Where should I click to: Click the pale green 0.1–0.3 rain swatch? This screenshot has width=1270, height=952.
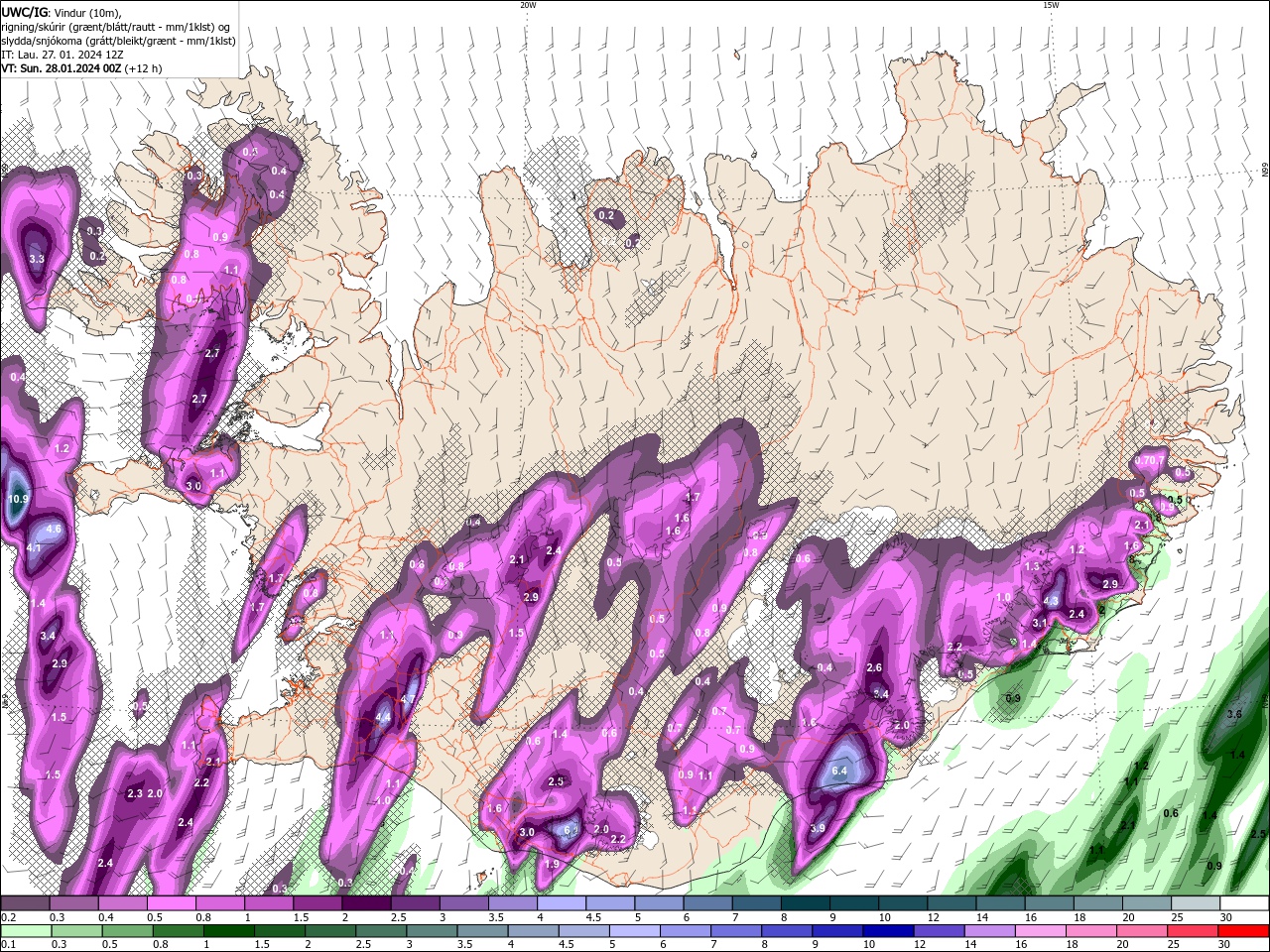pyautogui.click(x=25, y=931)
